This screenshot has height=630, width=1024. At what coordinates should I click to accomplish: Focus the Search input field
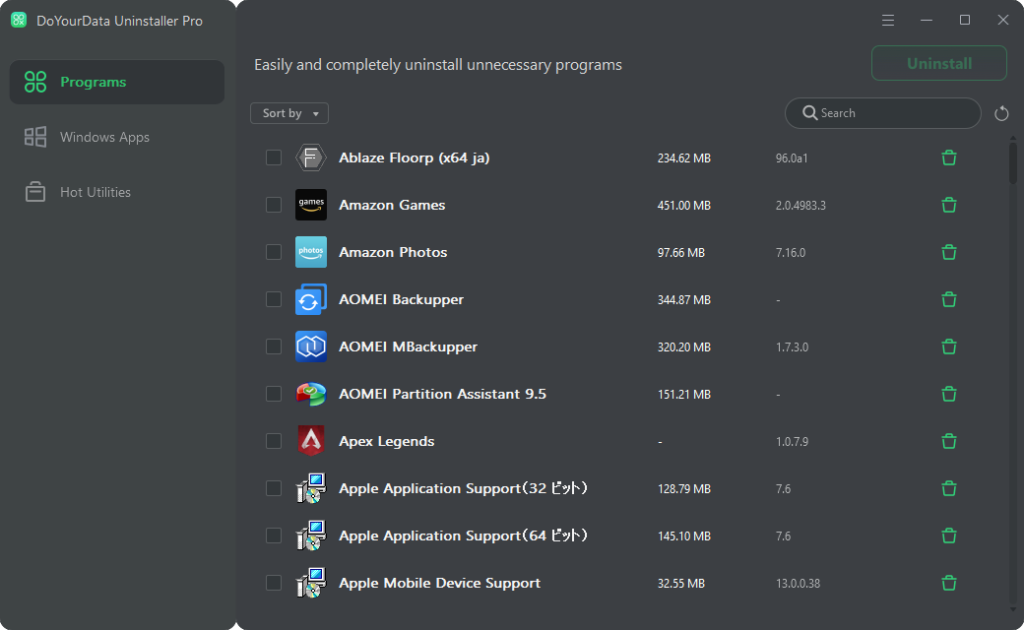coord(883,113)
